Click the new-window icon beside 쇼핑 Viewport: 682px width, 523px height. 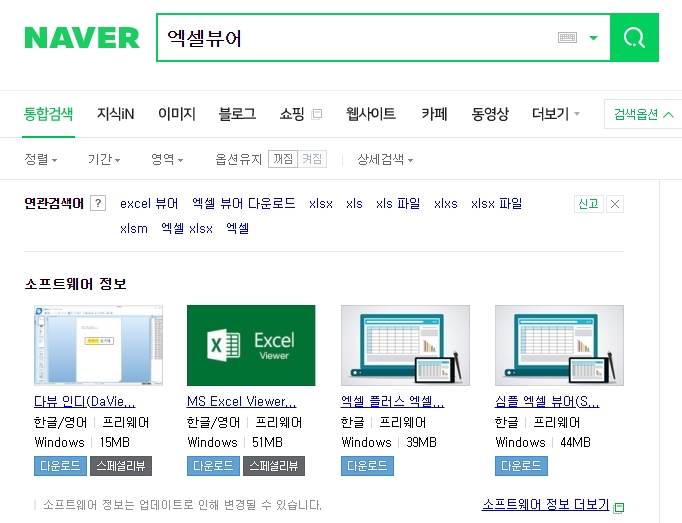pos(317,114)
